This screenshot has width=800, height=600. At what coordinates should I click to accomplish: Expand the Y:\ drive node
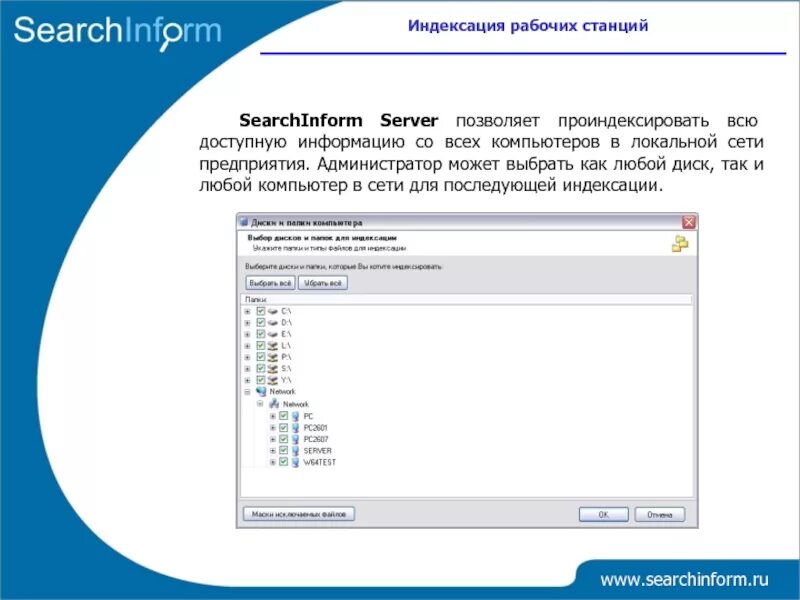tap(247, 381)
